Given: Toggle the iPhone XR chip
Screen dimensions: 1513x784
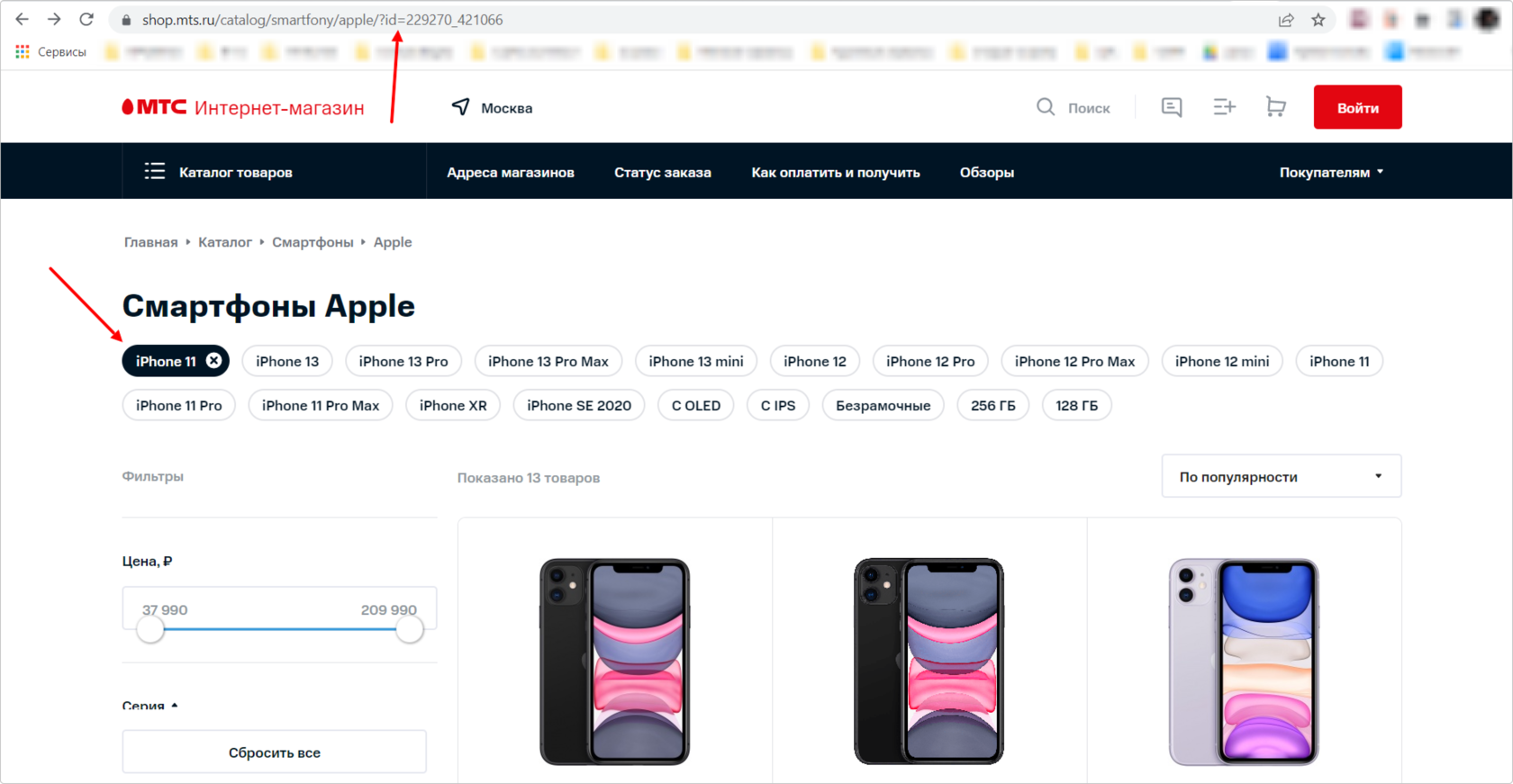Looking at the screenshot, I should tap(453, 405).
